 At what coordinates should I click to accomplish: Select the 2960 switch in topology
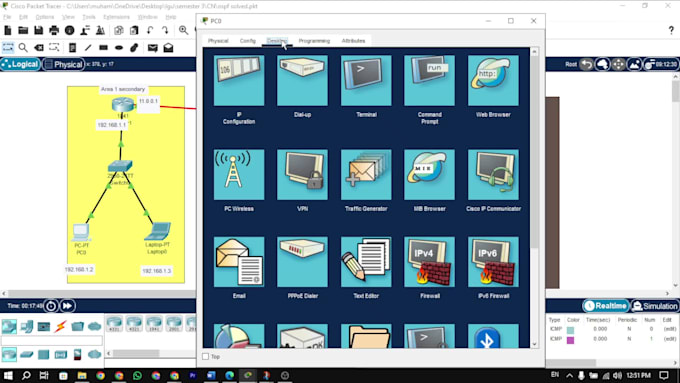120,166
